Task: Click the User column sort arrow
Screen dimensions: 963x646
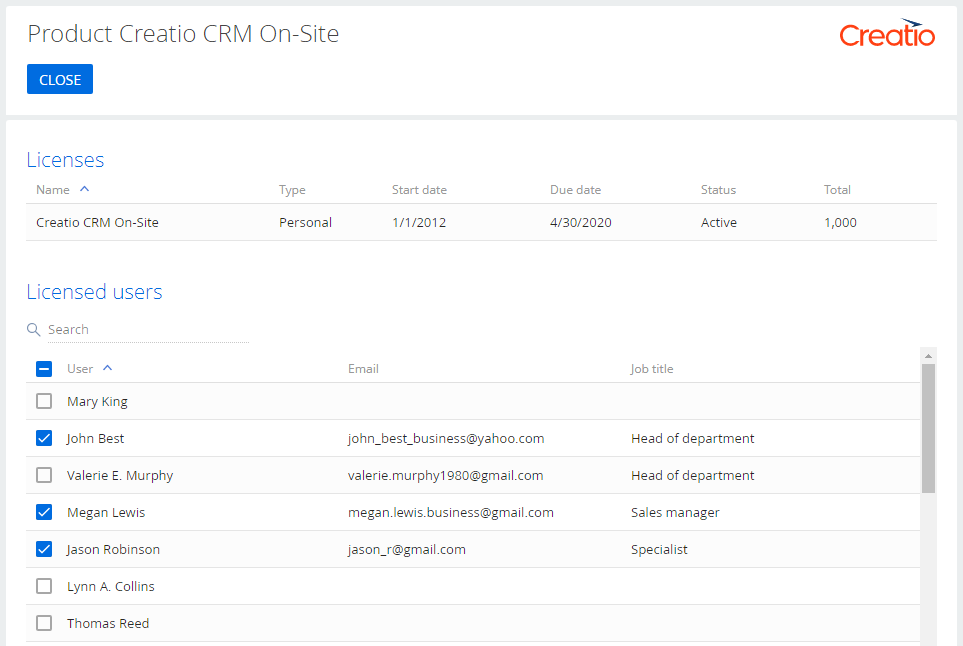Action: tap(107, 368)
